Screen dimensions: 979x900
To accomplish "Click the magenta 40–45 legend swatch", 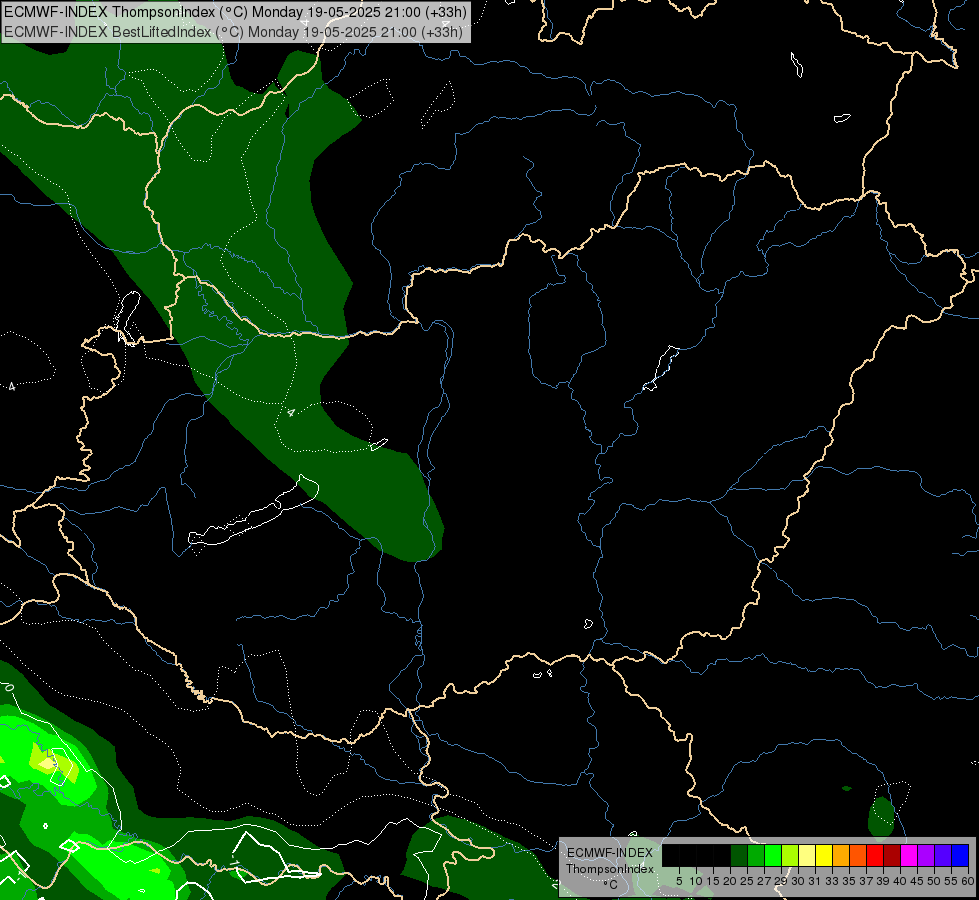I will (909, 855).
